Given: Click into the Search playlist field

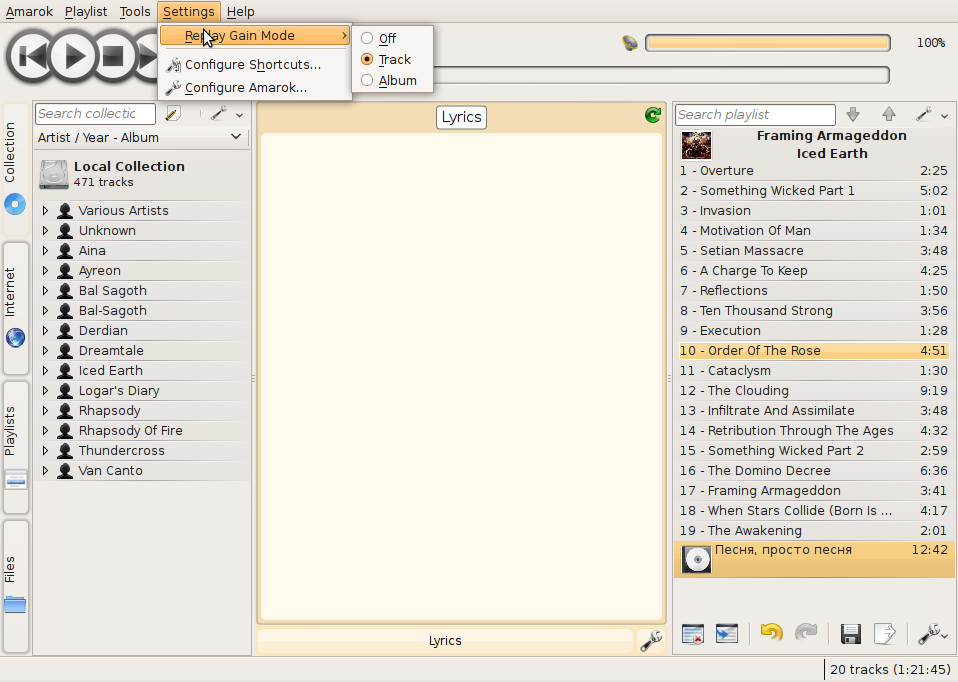Looking at the screenshot, I should click(x=755, y=115).
